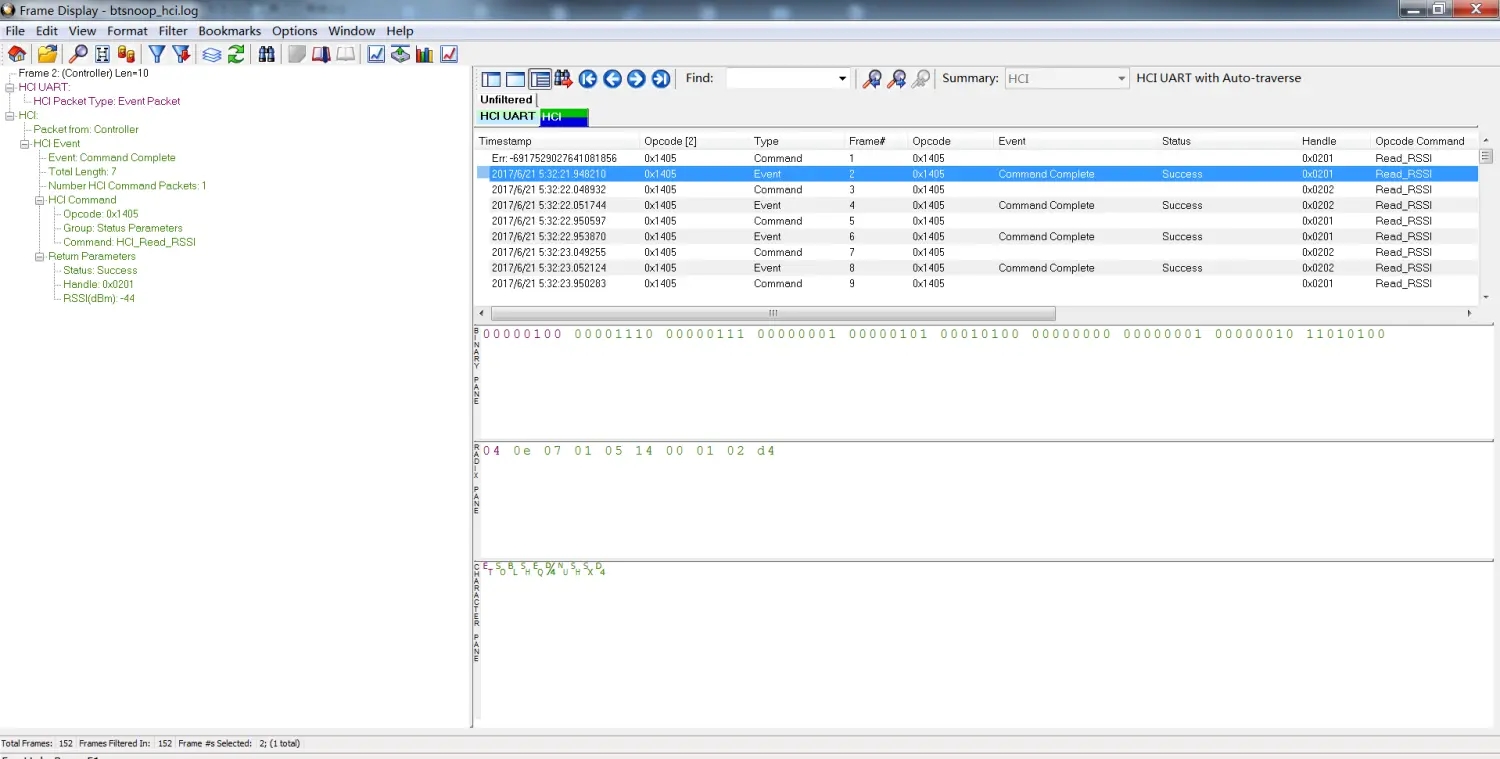Click the first pane layout icon beside Unfiltered
1500x759 pixels.
(491, 79)
